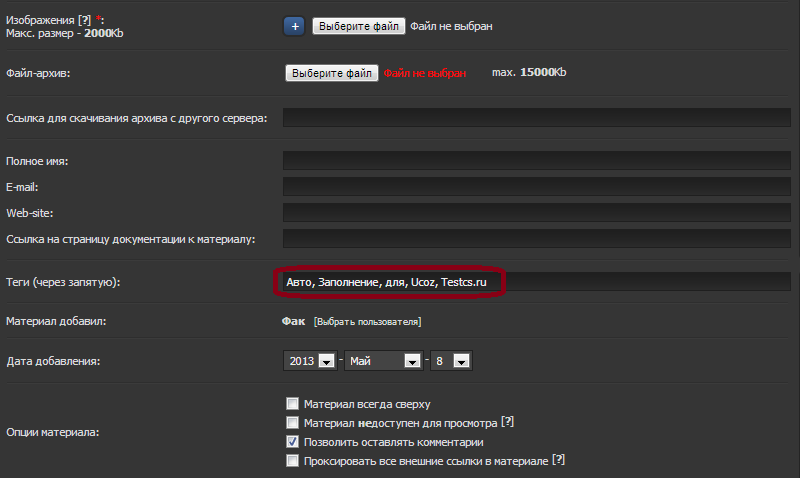Click the Теги input field with Авто text
800x478 pixels.
click(x=537, y=282)
